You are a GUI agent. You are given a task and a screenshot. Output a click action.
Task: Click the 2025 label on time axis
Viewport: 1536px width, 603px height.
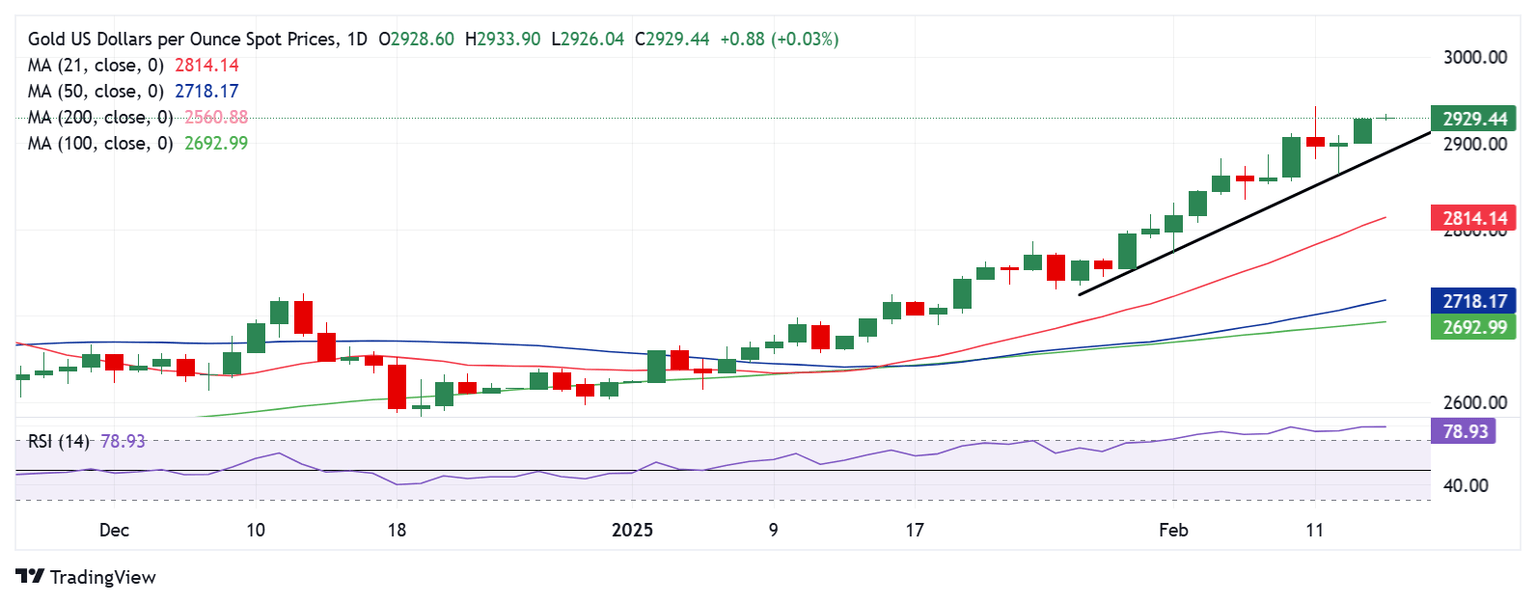coord(631,530)
